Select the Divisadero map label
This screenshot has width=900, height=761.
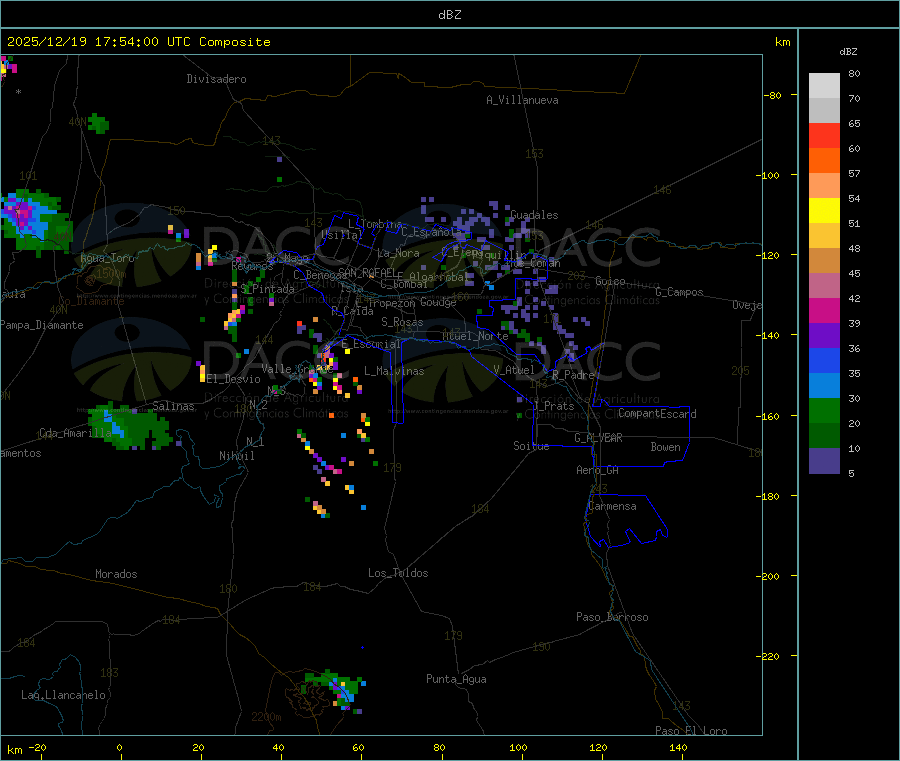point(216,79)
